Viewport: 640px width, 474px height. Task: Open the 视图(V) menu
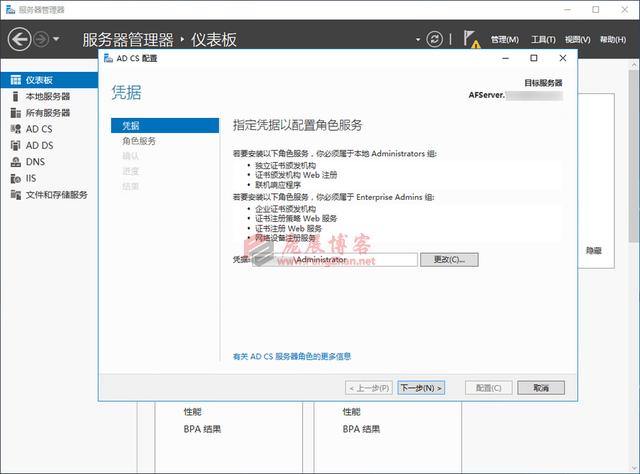(x=578, y=40)
